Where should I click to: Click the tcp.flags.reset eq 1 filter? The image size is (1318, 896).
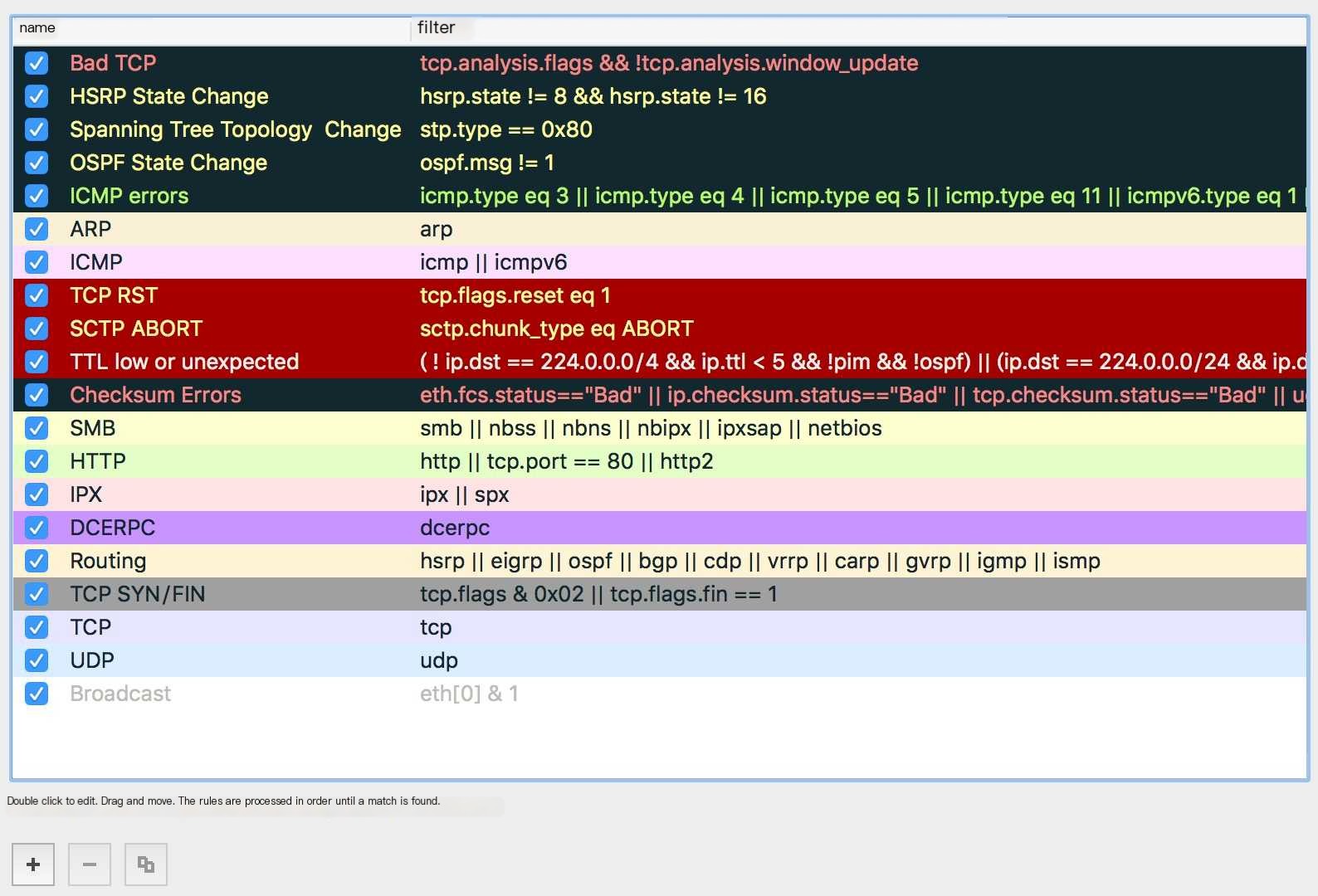pos(515,295)
